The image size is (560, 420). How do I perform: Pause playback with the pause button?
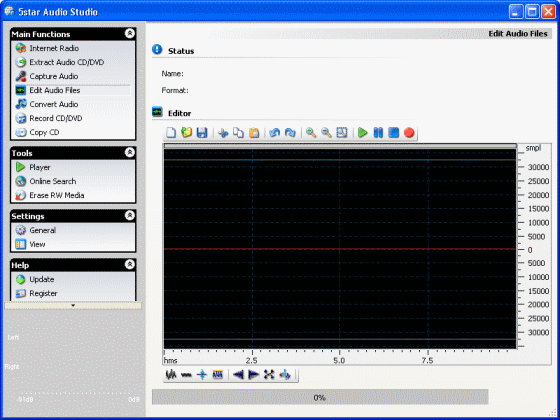pos(378,133)
